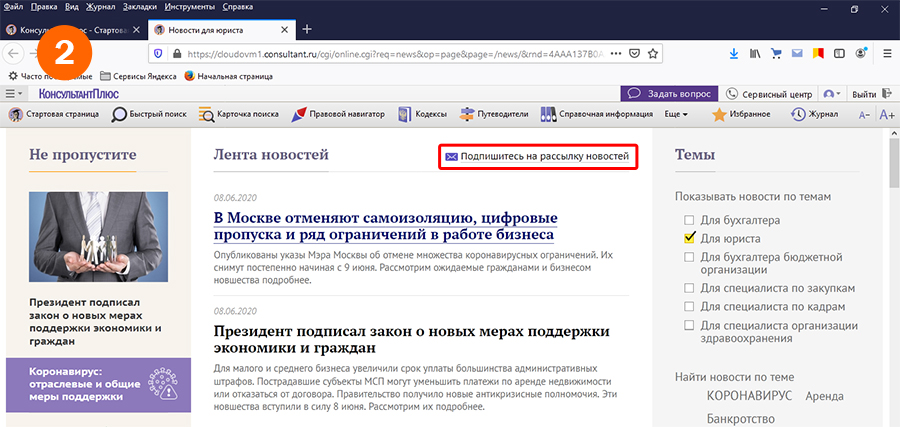Click Подпишитесь на рассылку новостей
900x427 pixels.
click(537, 157)
